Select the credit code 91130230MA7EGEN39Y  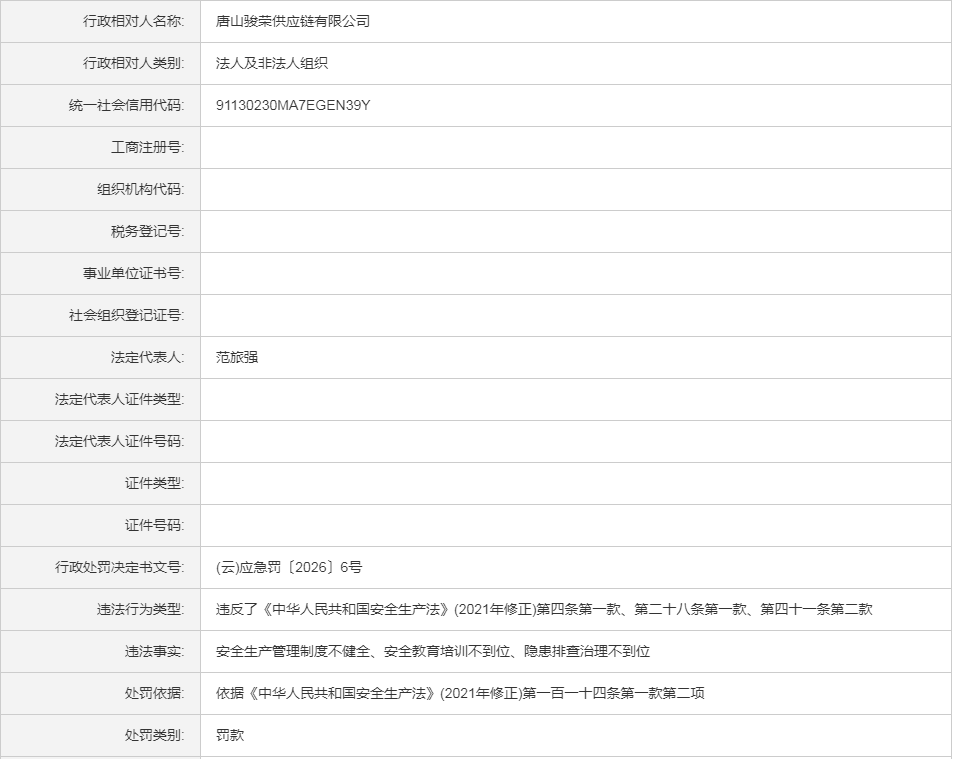click(x=293, y=105)
